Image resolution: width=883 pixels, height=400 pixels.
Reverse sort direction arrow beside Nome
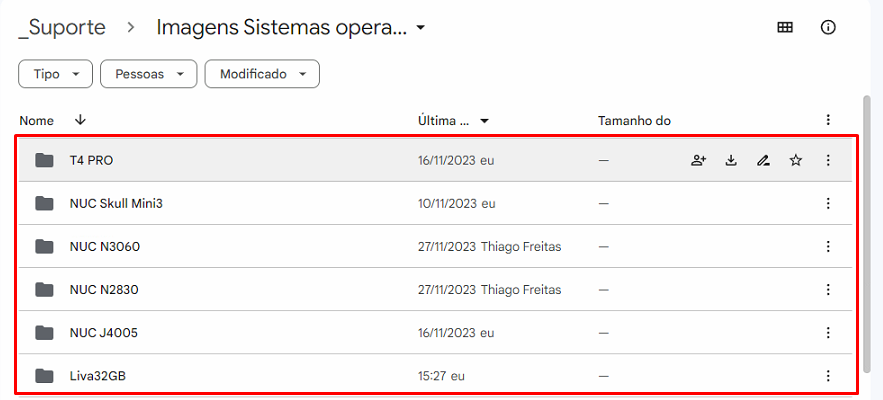(x=80, y=119)
